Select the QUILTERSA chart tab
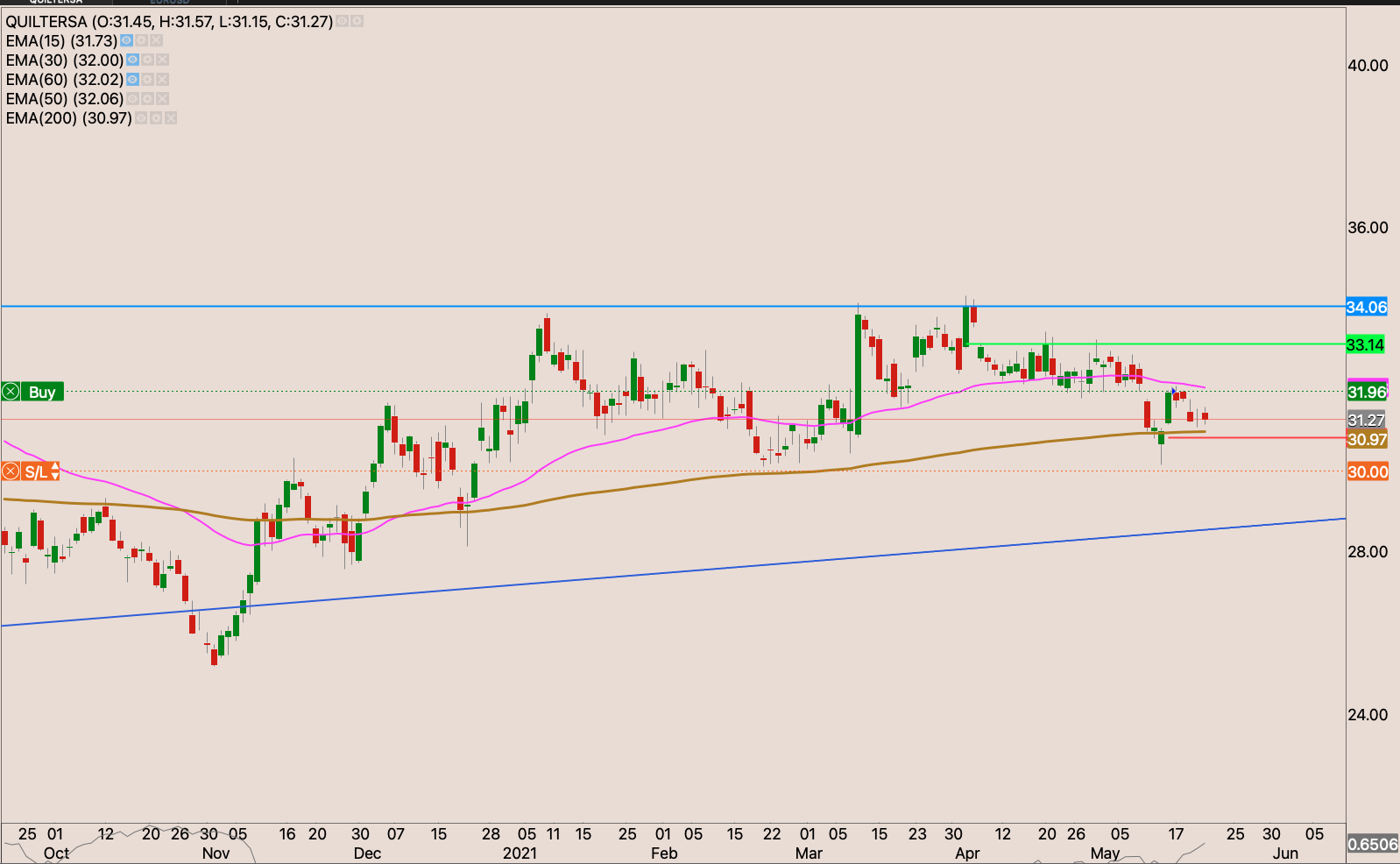The image size is (1400, 864). click(x=57, y=3)
